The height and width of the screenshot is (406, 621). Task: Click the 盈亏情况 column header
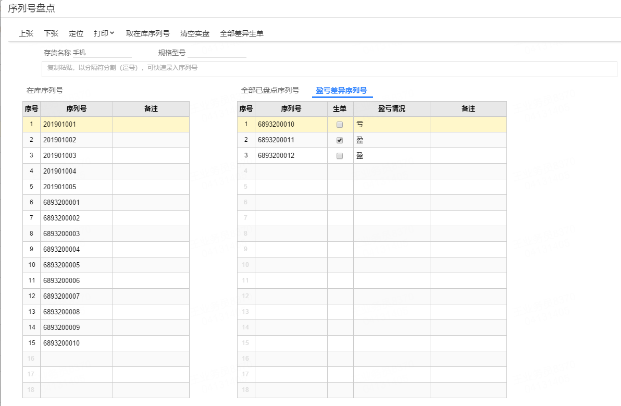pos(392,109)
